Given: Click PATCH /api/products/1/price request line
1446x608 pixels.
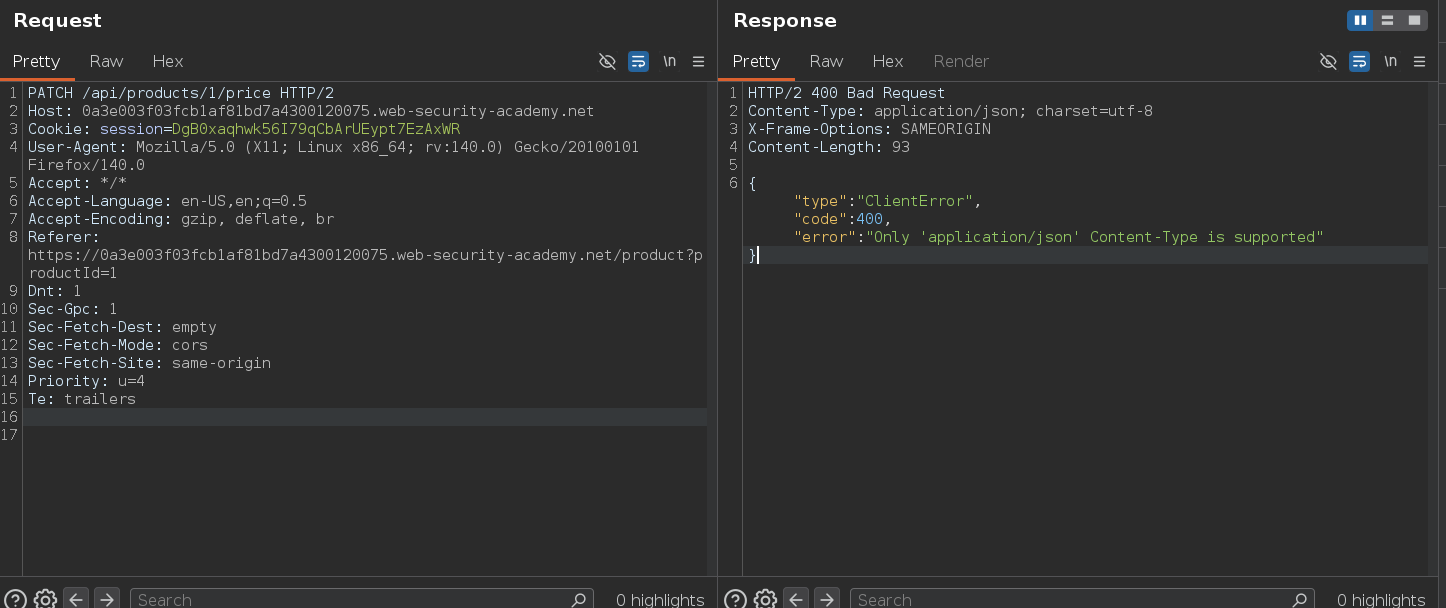Looking at the screenshot, I should tap(181, 93).
